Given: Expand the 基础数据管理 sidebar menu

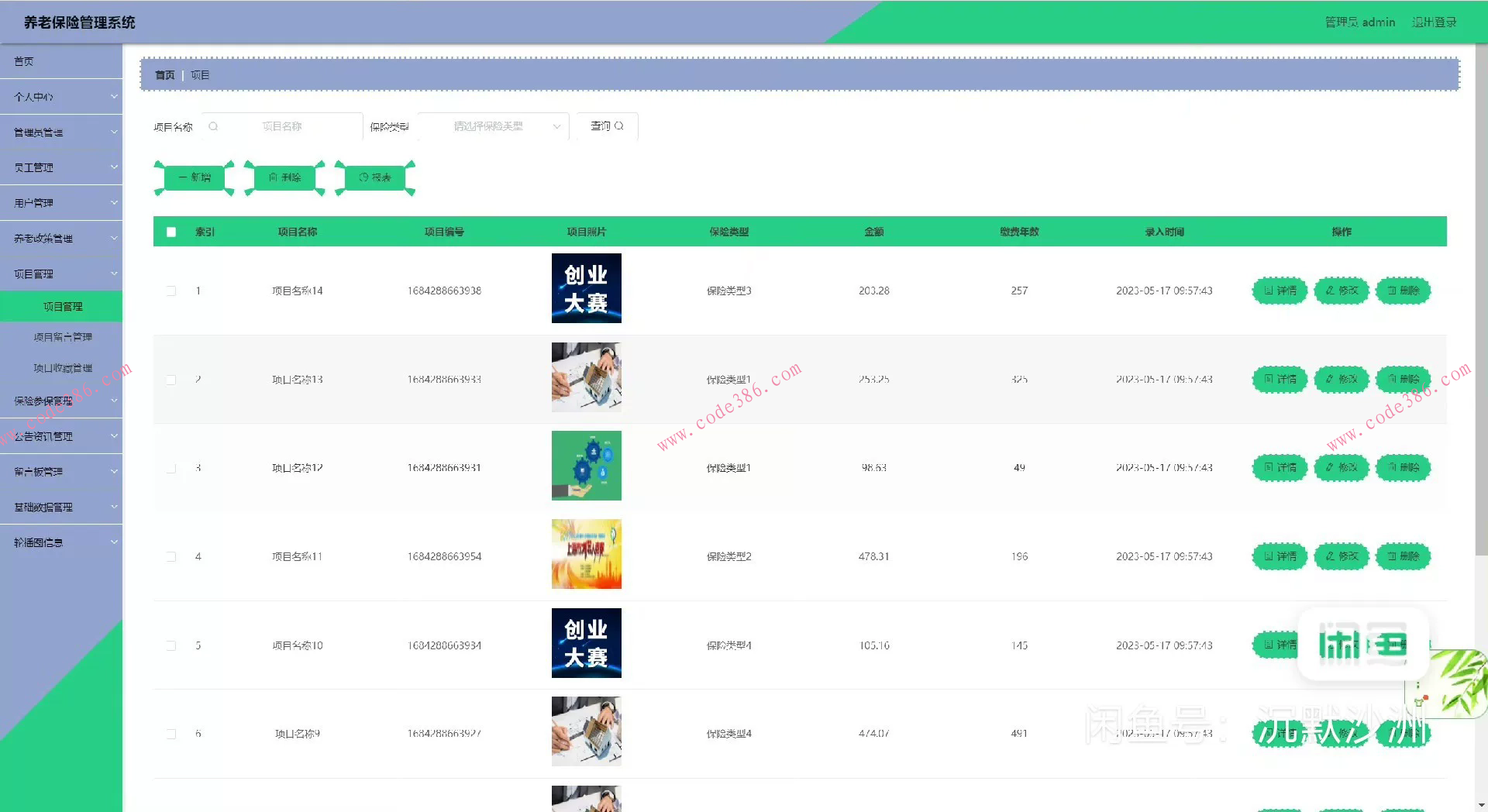Looking at the screenshot, I should click(61, 507).
